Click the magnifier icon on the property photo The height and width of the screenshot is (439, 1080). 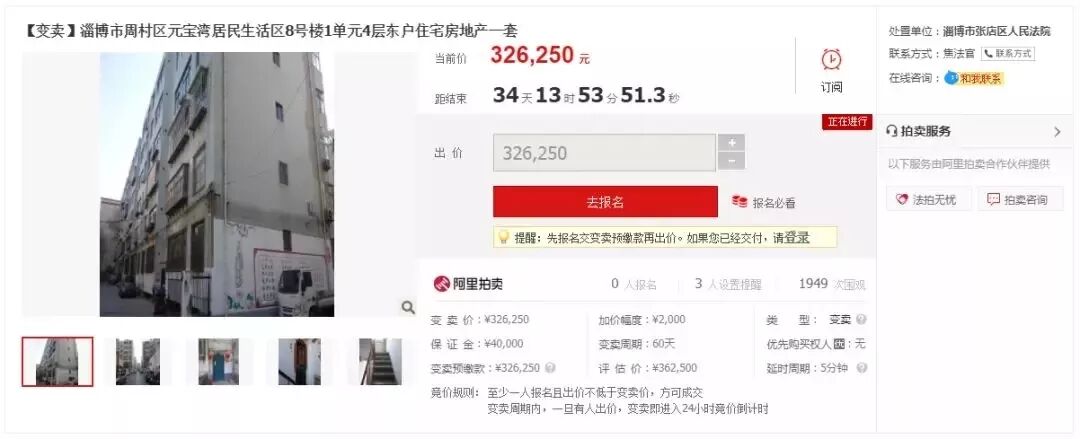(408, 307)
